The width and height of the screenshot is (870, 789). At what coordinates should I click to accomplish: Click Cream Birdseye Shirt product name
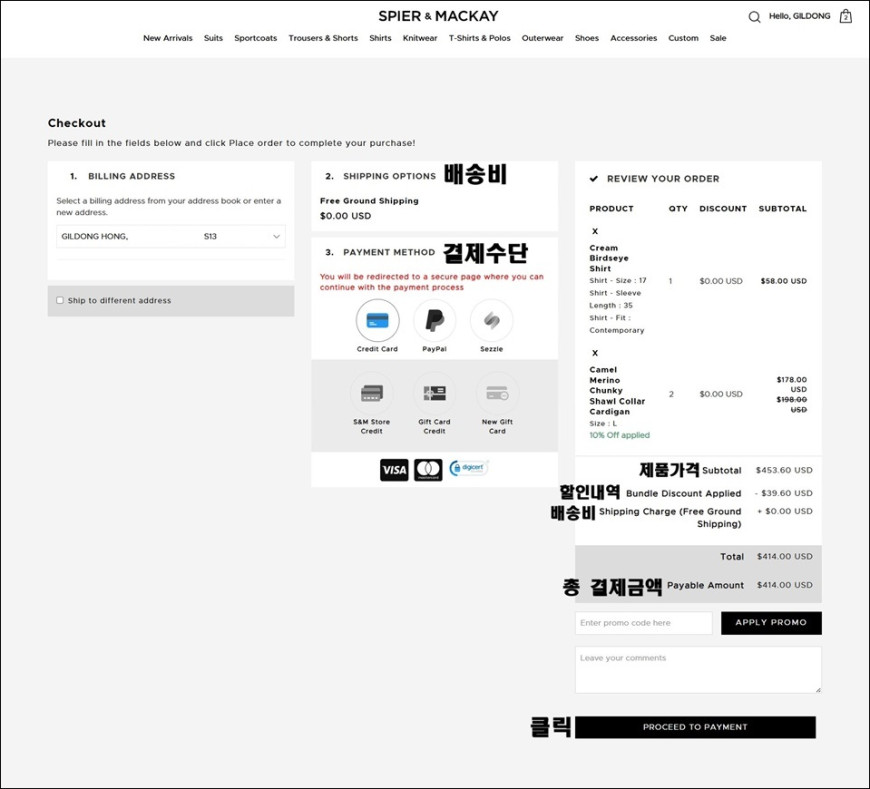tap(609, 258)
